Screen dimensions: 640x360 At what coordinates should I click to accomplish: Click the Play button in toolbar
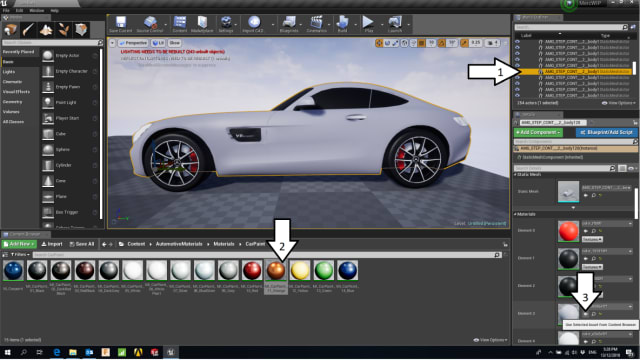369,24
